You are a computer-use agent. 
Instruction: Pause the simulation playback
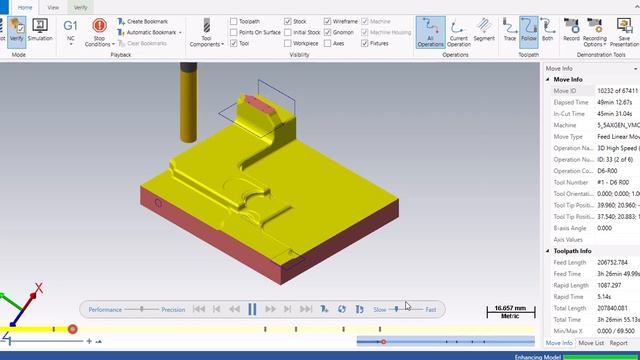point(252,309)
